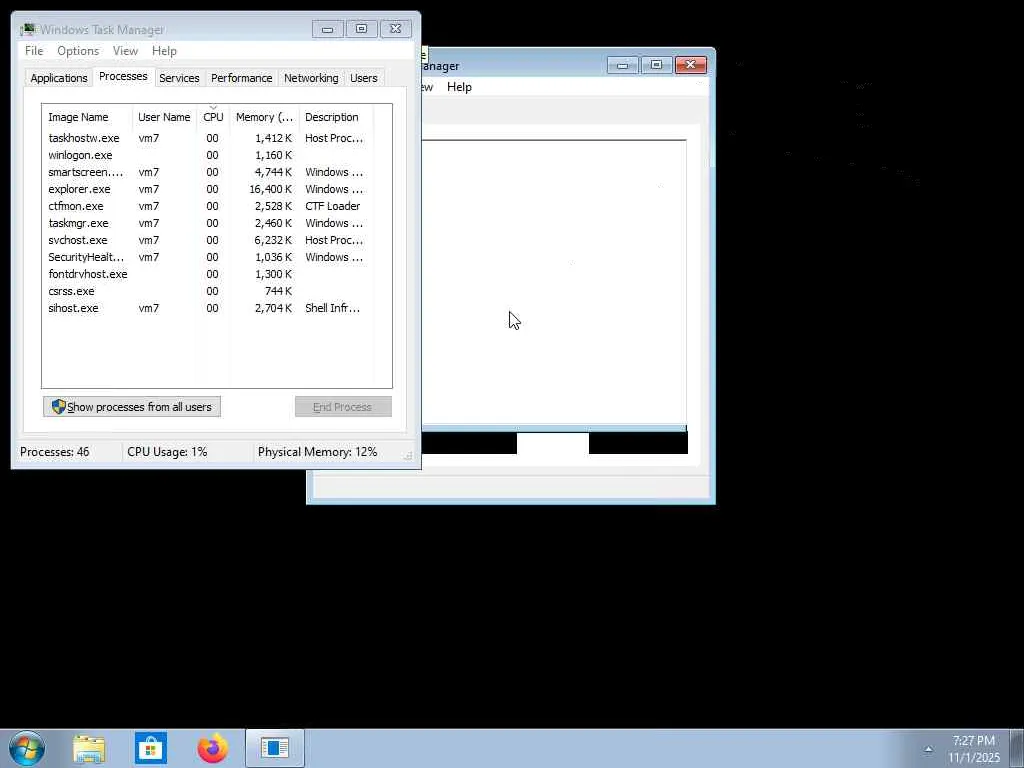Screen dimensions: 1024x768
Task: Minimize the background manager window
Action: click(622, 65)
